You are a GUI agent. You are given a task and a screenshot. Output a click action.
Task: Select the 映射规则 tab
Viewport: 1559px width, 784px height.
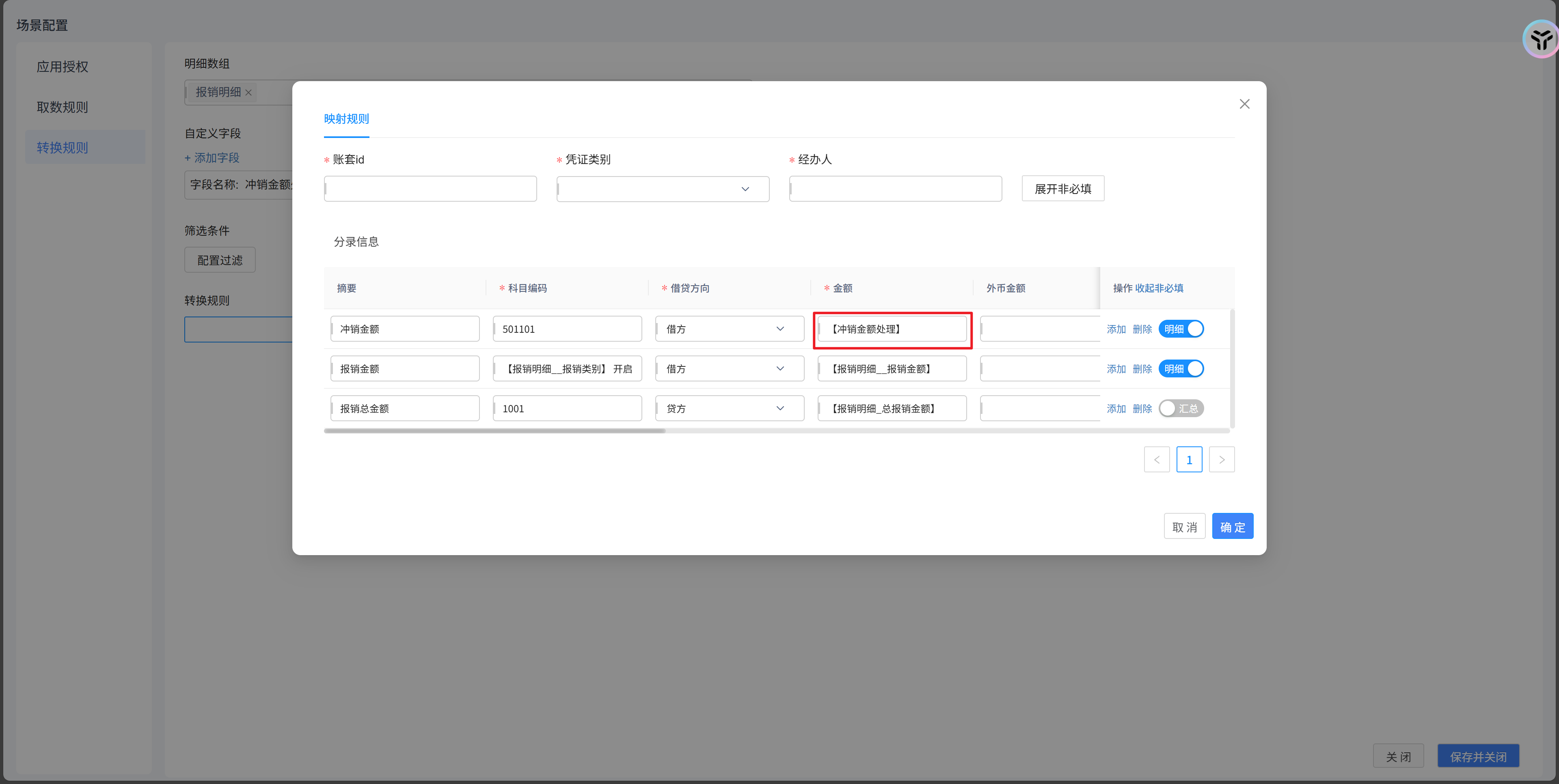tap(346, 119)
